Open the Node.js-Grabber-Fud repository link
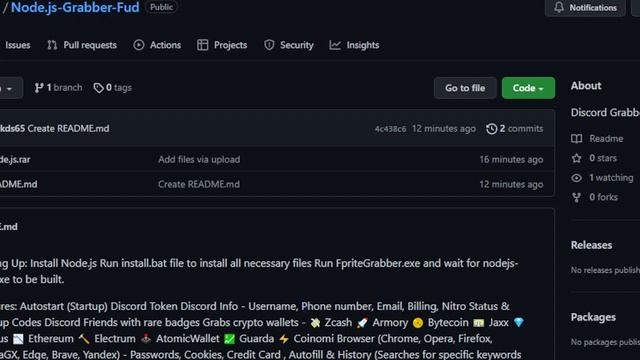The image size is (640, 360). (x=75, y=7)
